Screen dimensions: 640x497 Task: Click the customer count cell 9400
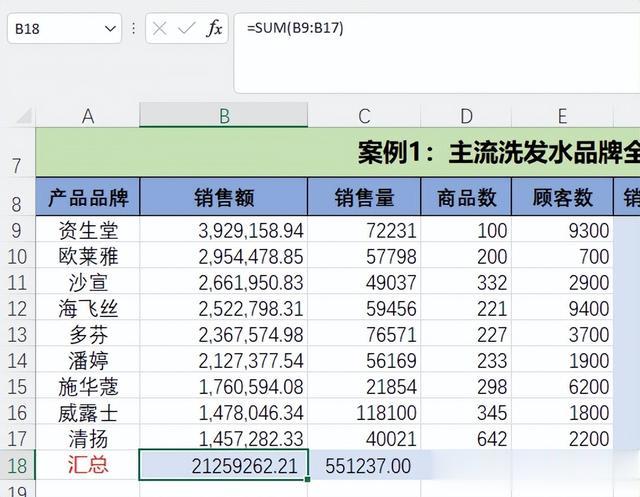click(x=562, y=307)
